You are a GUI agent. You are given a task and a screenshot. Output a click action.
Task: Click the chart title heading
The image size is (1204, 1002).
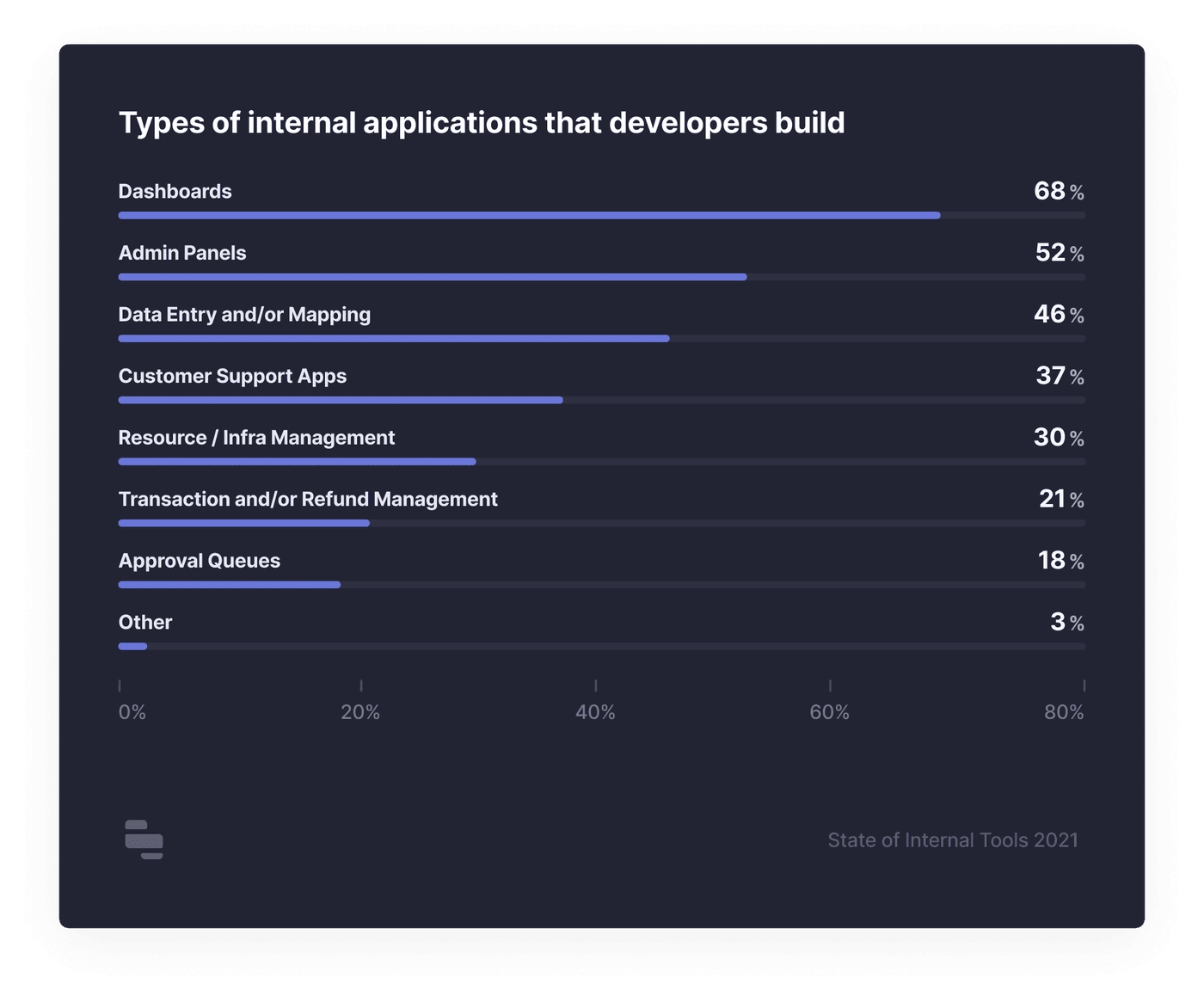[x=482, y=123]
